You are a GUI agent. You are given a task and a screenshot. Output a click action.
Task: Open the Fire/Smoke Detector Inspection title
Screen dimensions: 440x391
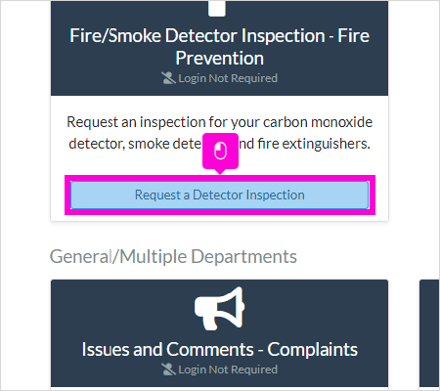tap(220, 47)
